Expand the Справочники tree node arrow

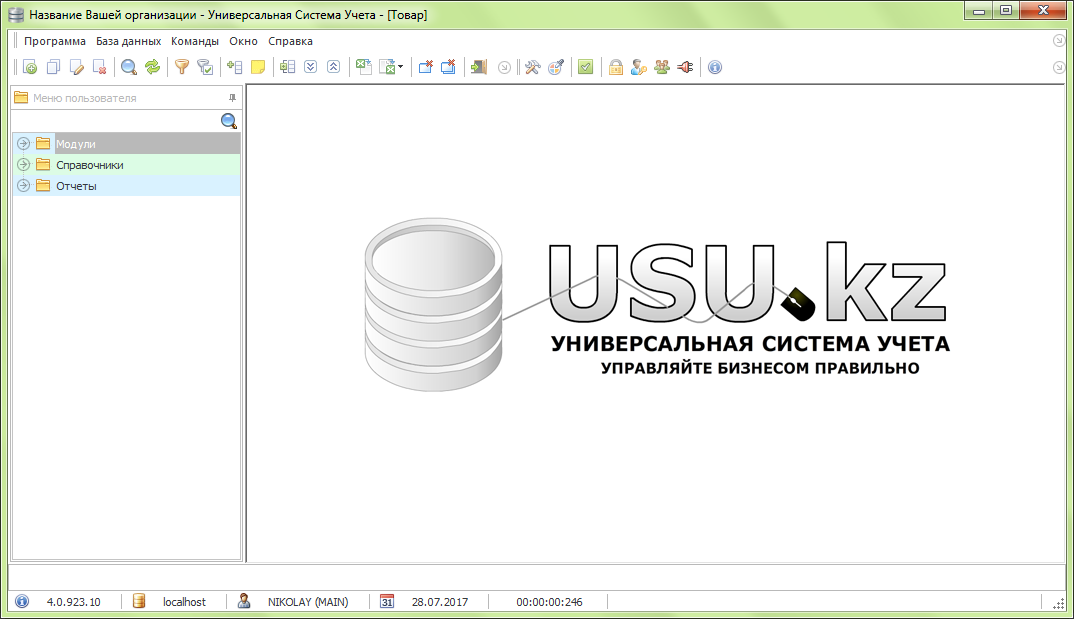[23, 164]
